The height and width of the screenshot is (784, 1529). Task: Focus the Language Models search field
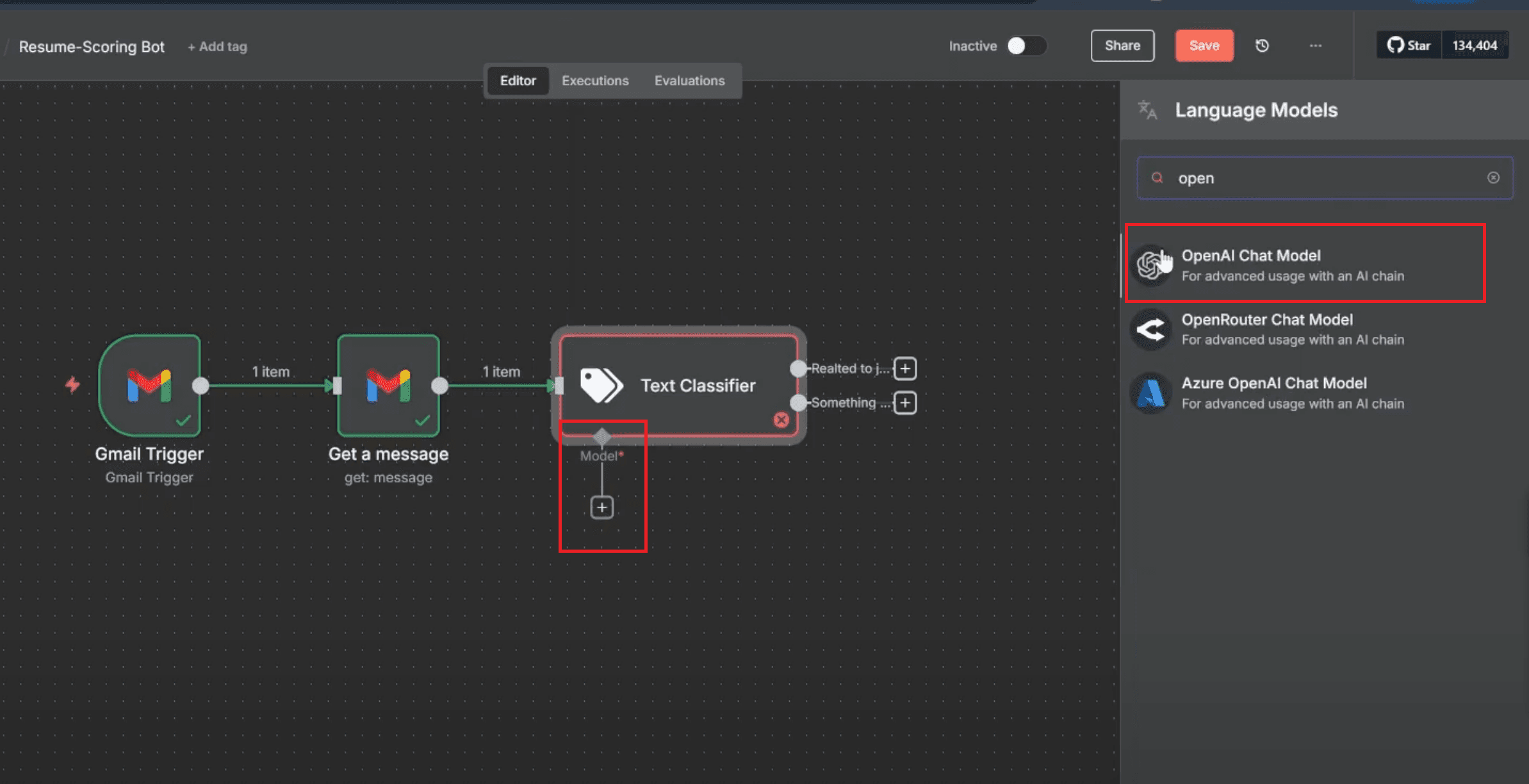pyautogui.click(x=1325, y=178)
